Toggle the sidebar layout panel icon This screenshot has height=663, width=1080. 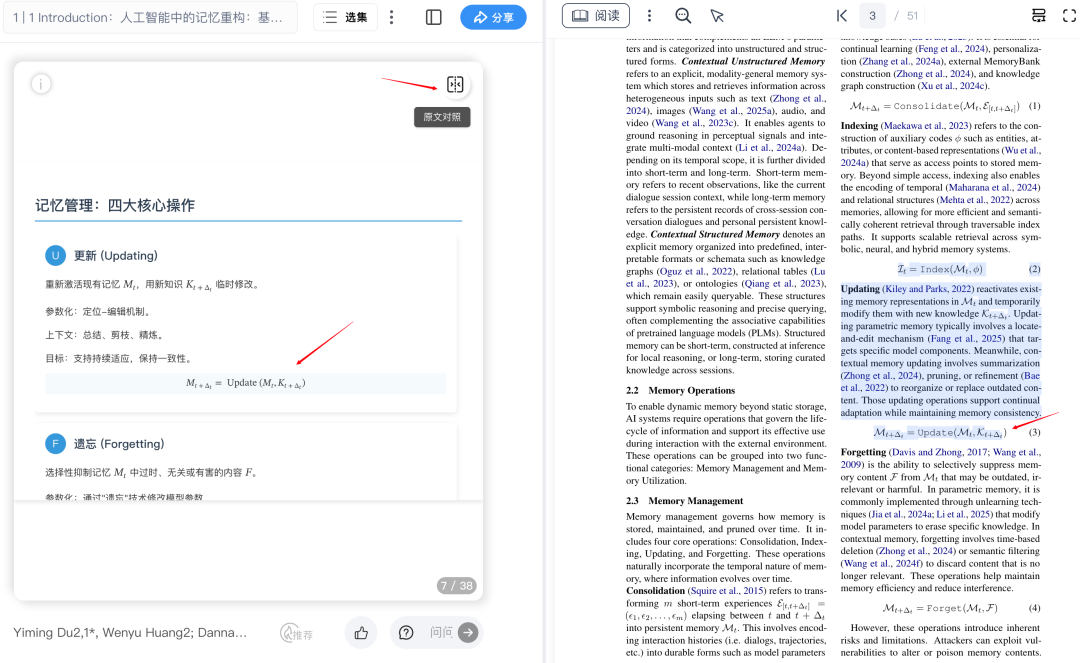tap(433, 17)
